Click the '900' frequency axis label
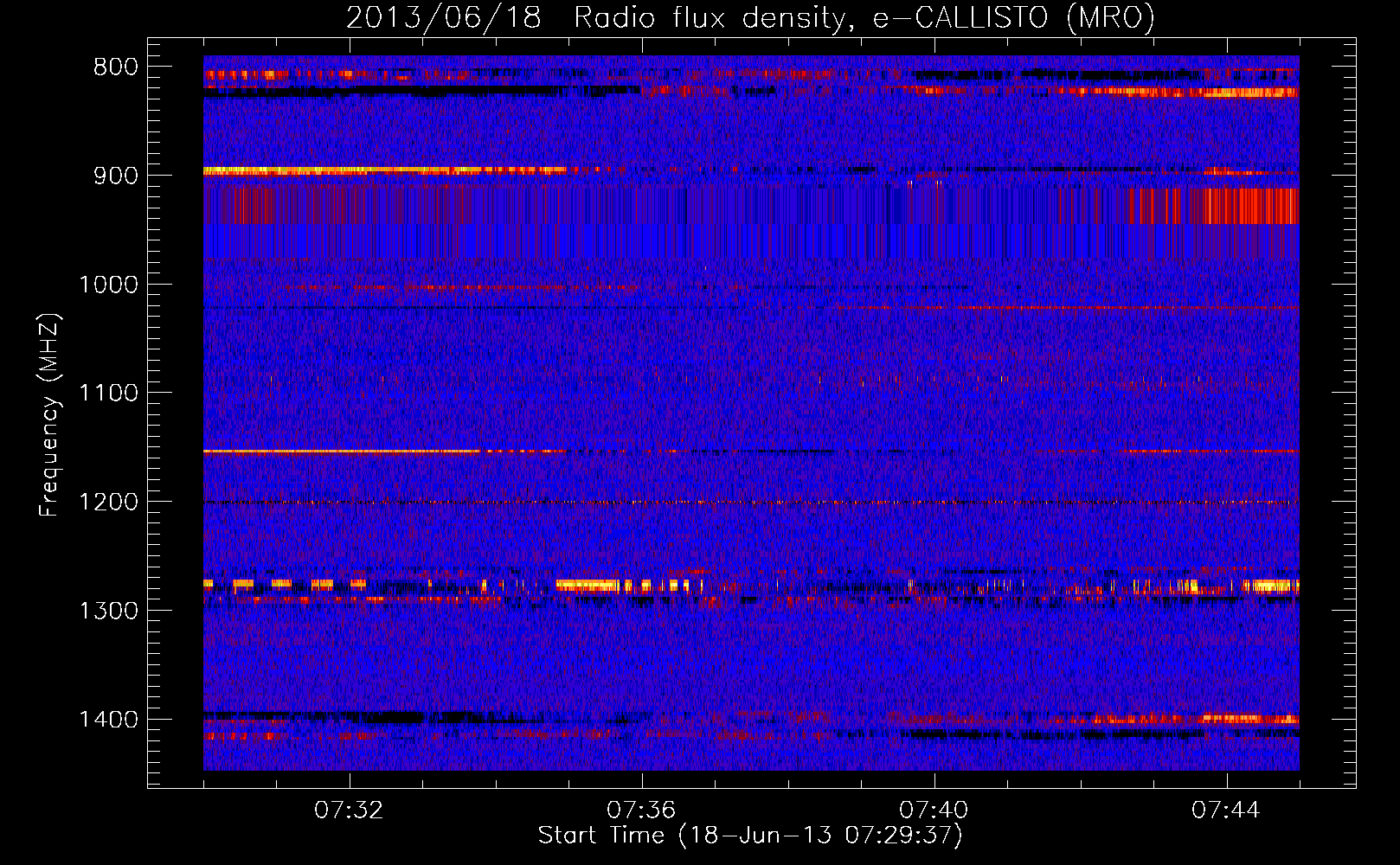Screen dimensions: 1400x865 pos(115,176)
